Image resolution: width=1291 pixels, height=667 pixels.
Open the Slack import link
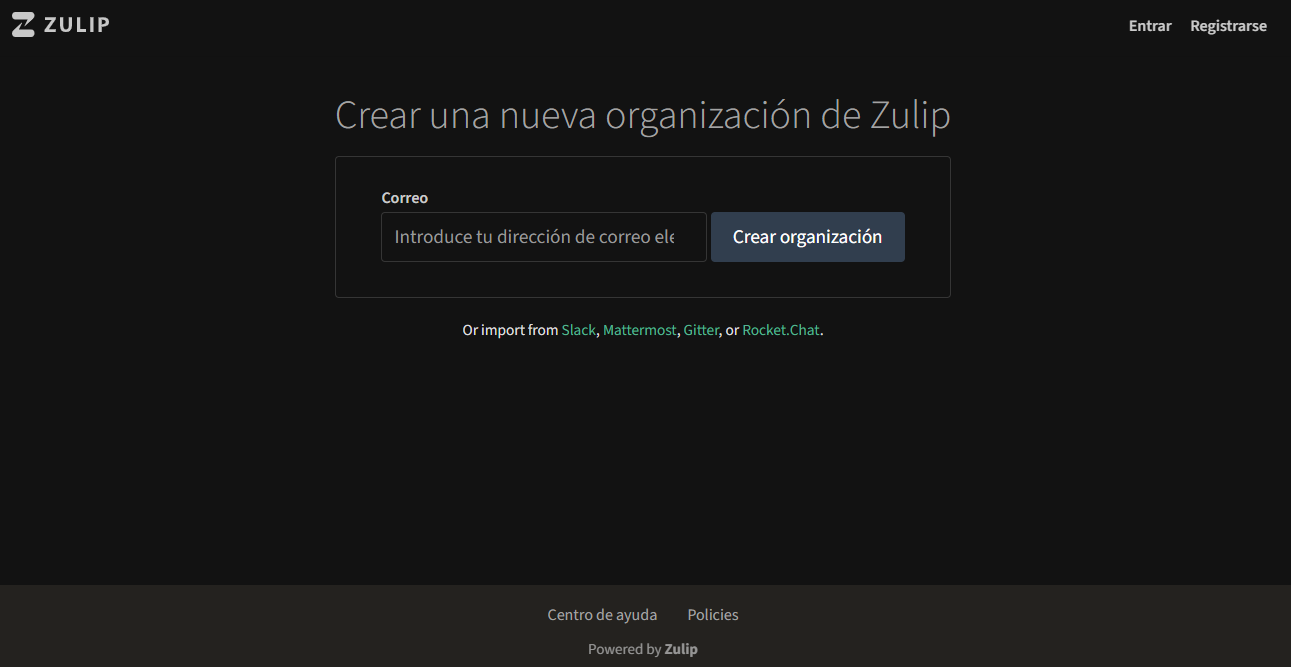(x=578, y=330)
